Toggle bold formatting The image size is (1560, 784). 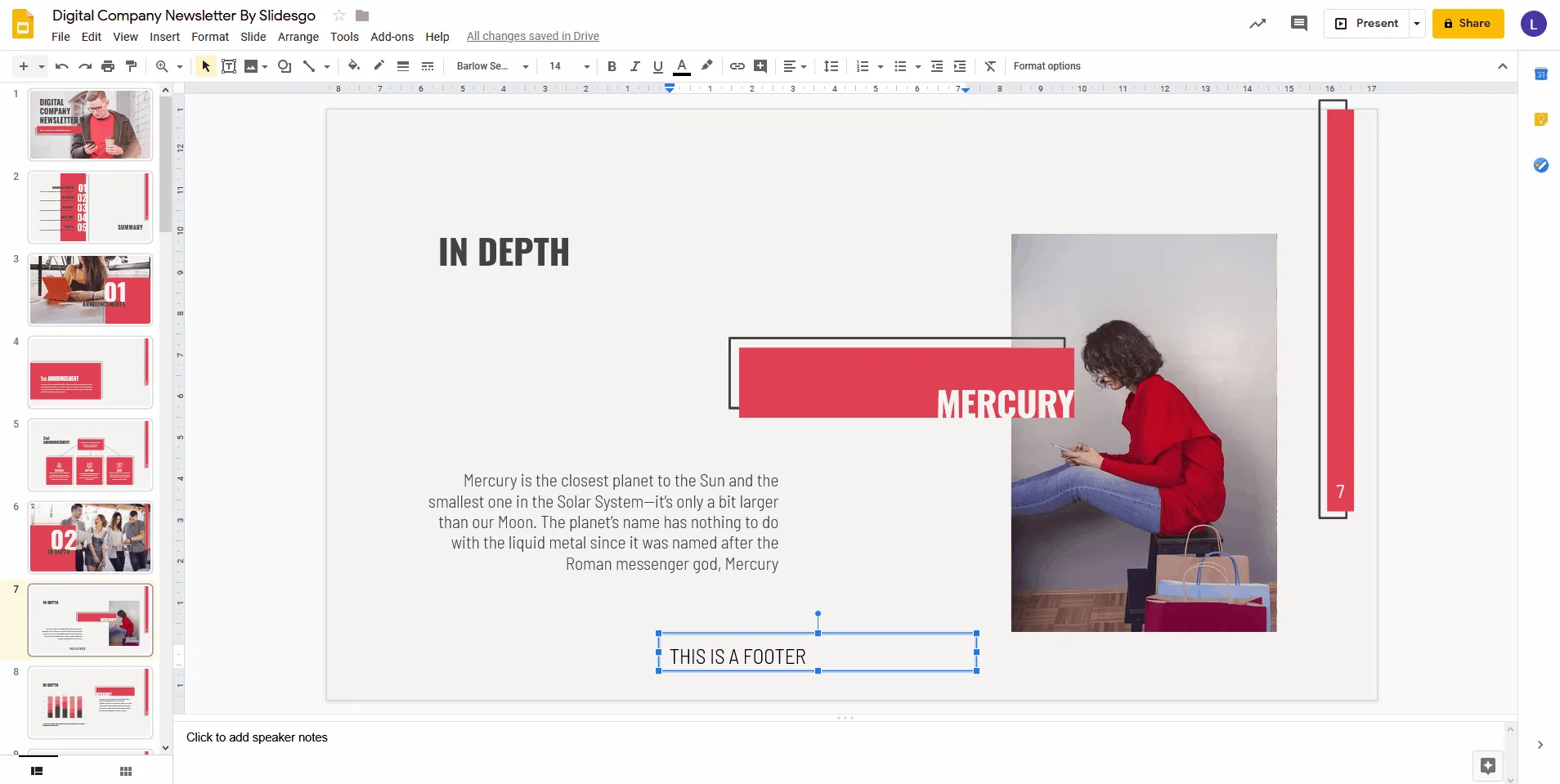tap(612, 66)
